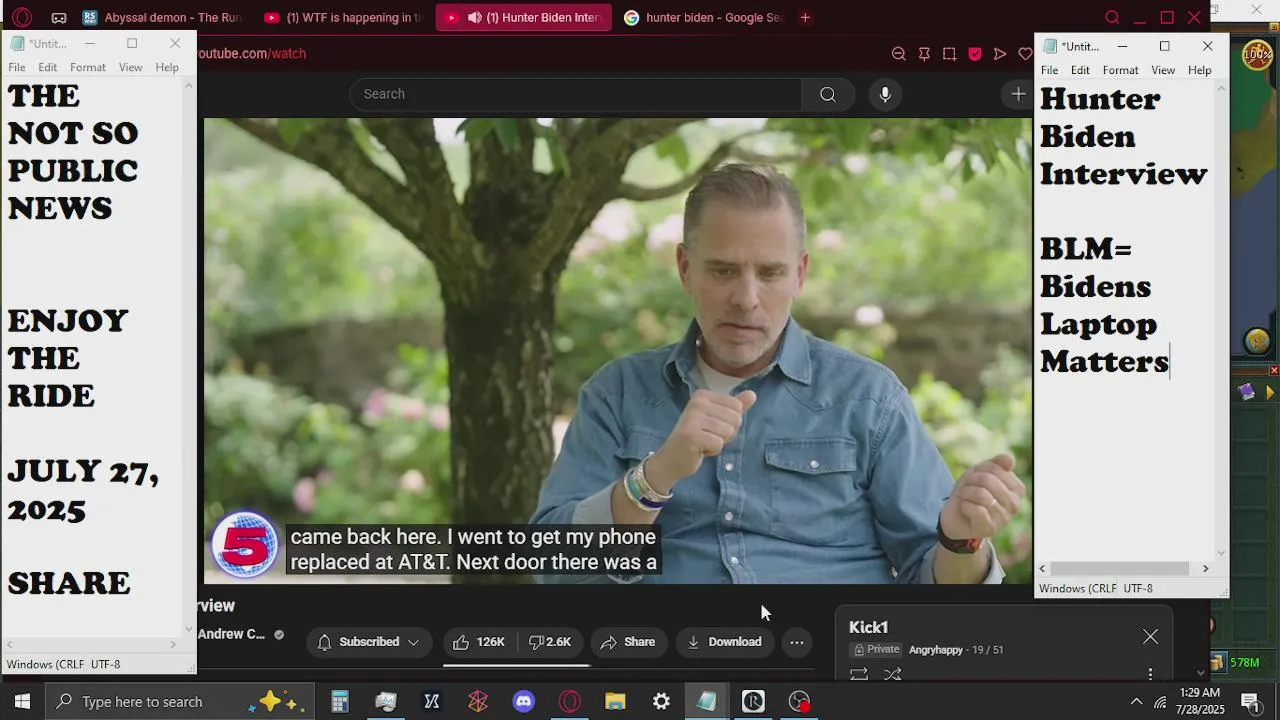Take a snapshot with the capture icon
This screenshot has height=720, width=1280.
click(949, 54)
